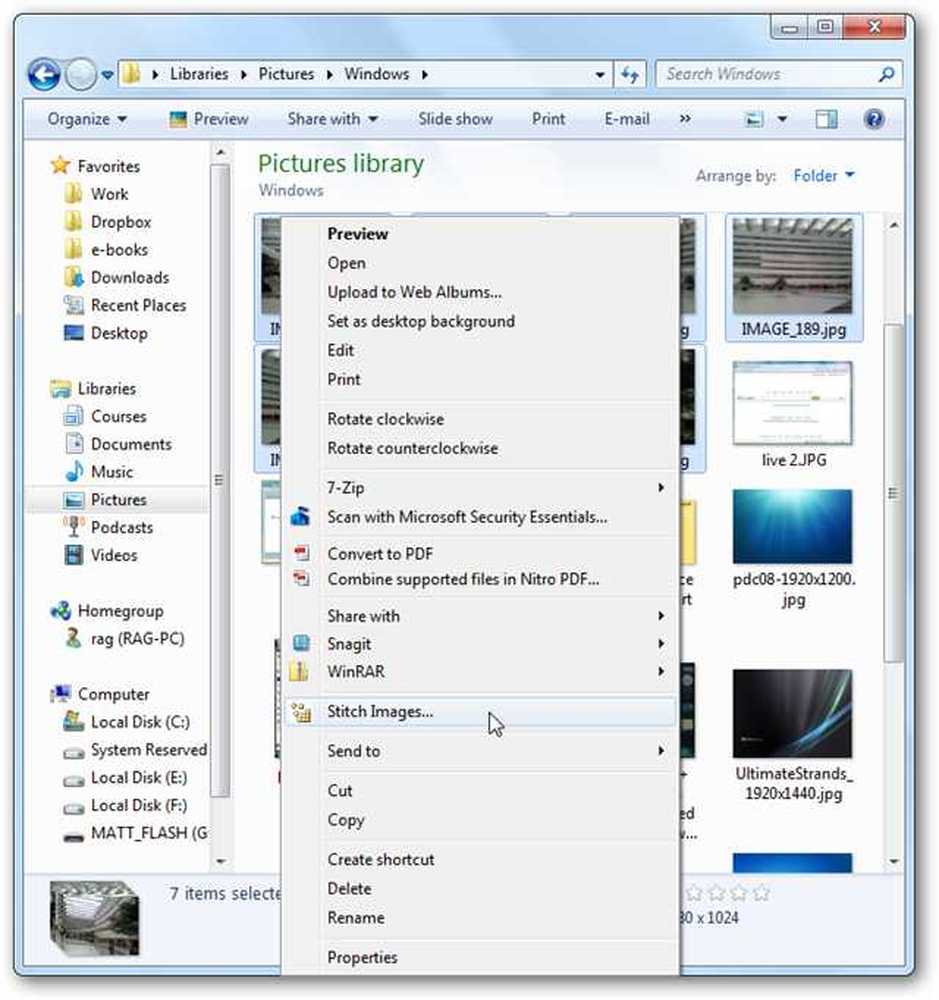The height and width of the screenshot is (1000, 939).
Task: Click the Snagit menu icon
Action: (x=300, y=643)
